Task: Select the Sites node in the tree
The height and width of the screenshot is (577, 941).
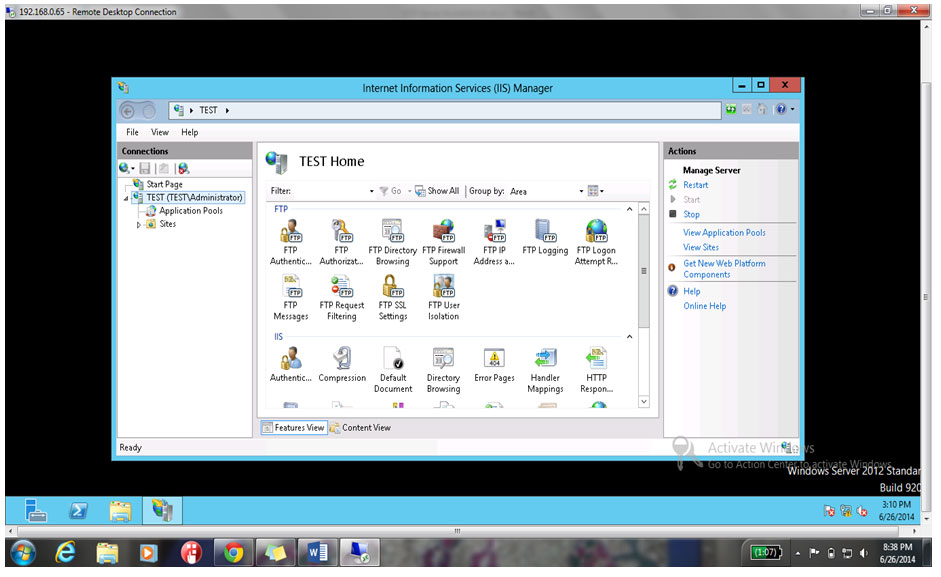Action: pyautogui.click(x=167, y=224)
